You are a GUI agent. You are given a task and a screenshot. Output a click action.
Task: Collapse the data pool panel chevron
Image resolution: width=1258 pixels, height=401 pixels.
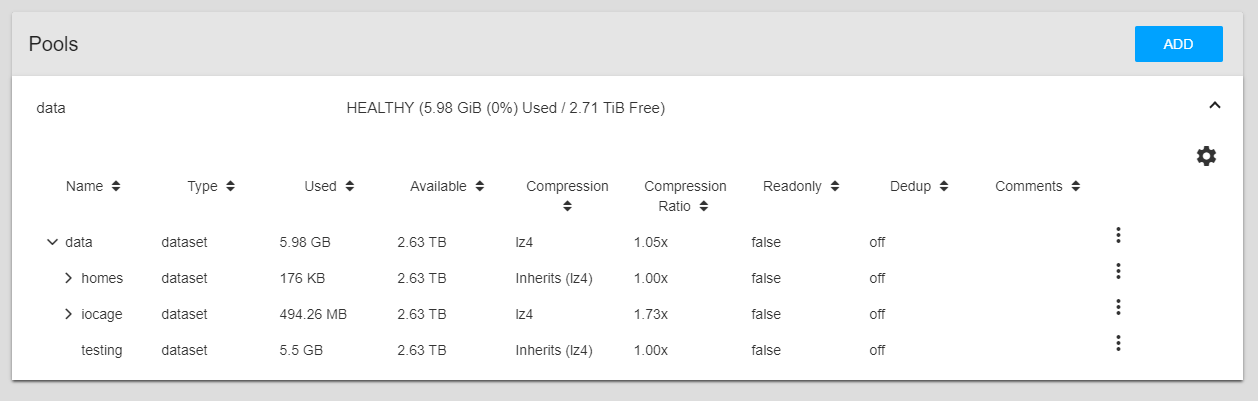(1215, 104)
